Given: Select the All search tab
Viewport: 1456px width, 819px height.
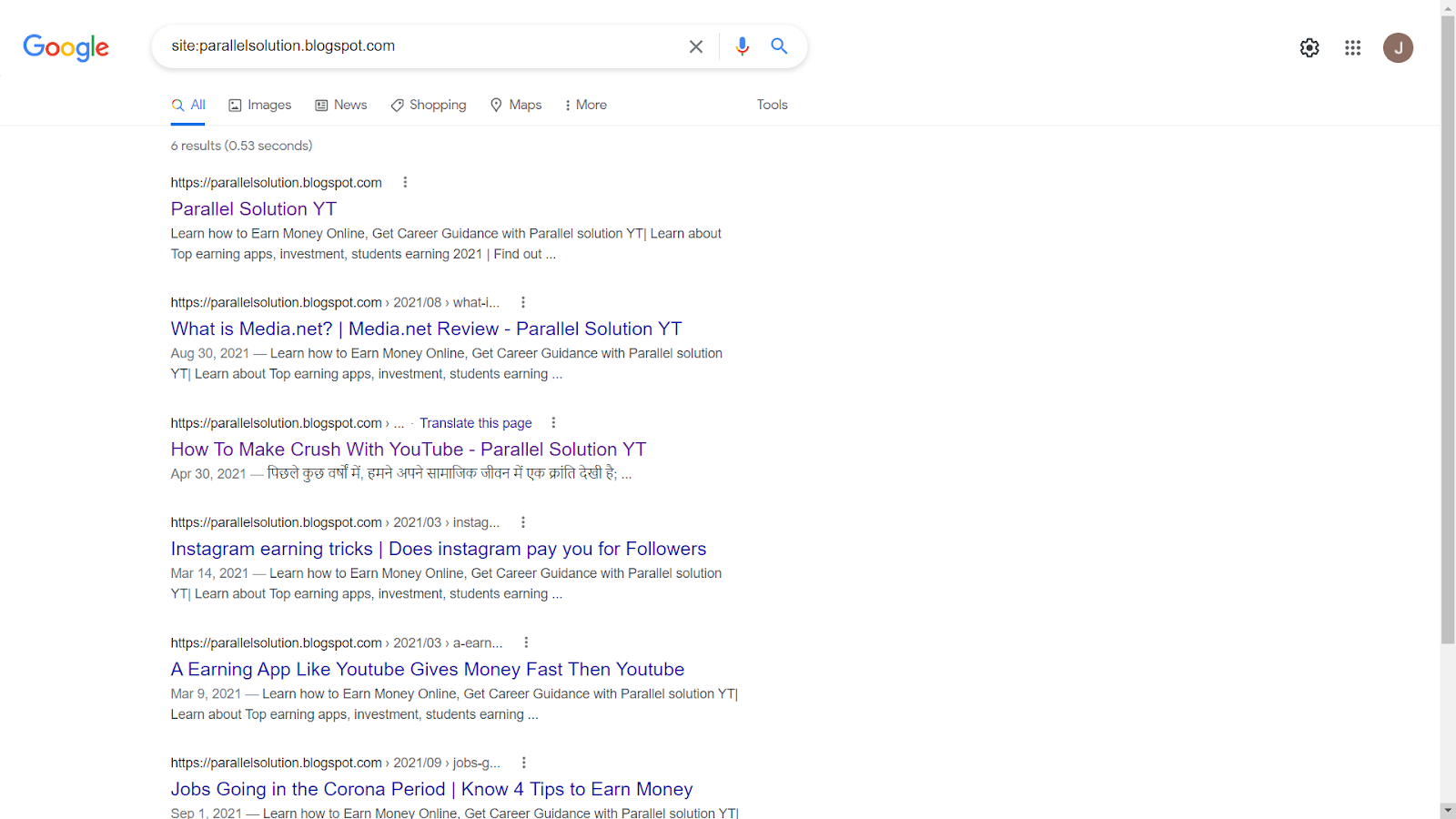Looking at the screenshot, I should [188, 105].
